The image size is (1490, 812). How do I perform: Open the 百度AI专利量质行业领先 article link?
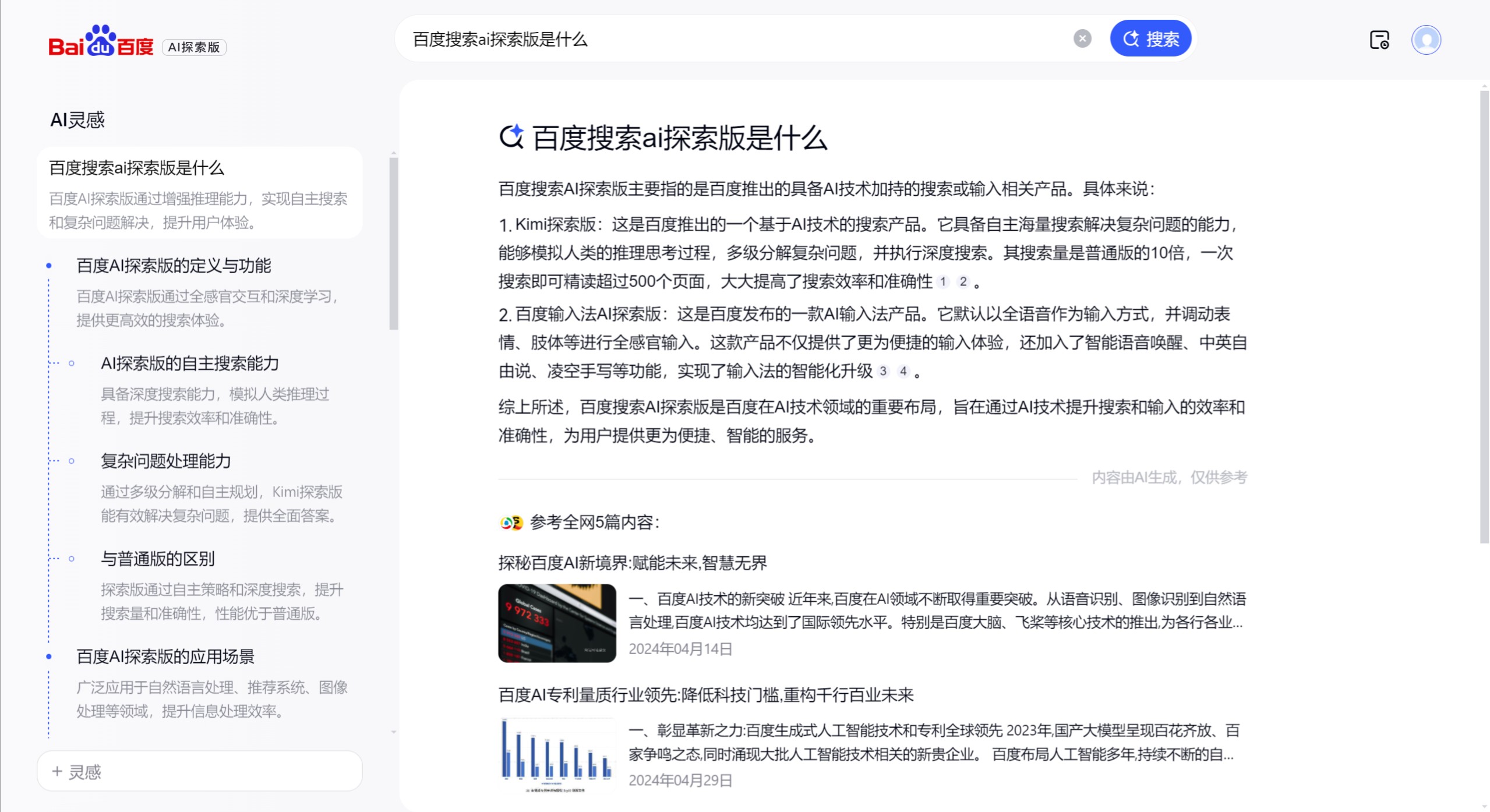click(706, 695)
